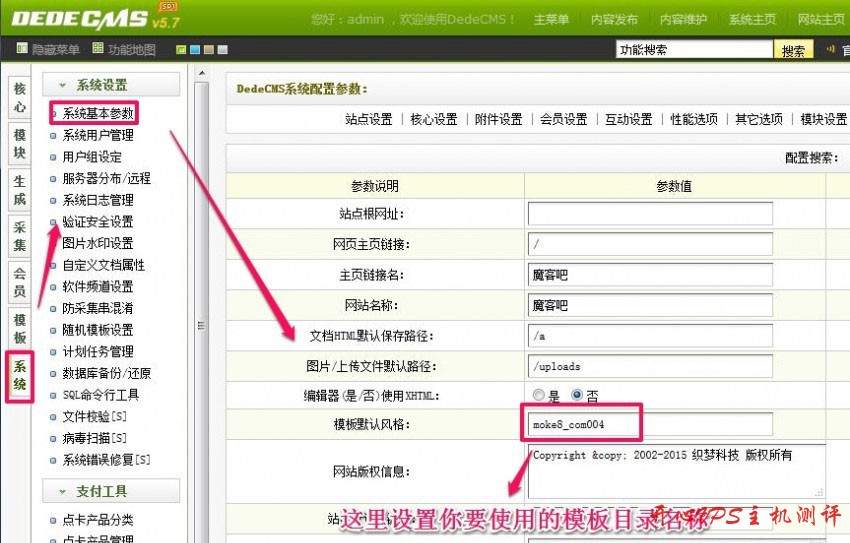Screen dimensions: 850x543
Task: Open 验证安全设置 in the sidebar
Action: coord(98,222)
